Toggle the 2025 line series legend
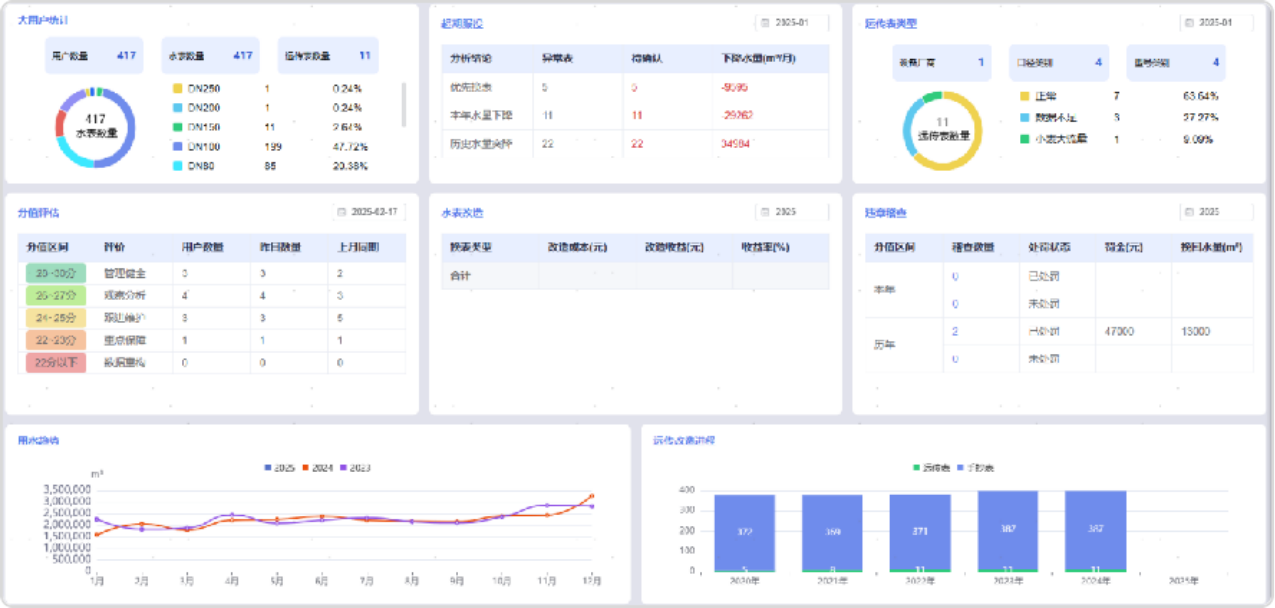Viewport: 1275px width, 608px height. [280, 468]
